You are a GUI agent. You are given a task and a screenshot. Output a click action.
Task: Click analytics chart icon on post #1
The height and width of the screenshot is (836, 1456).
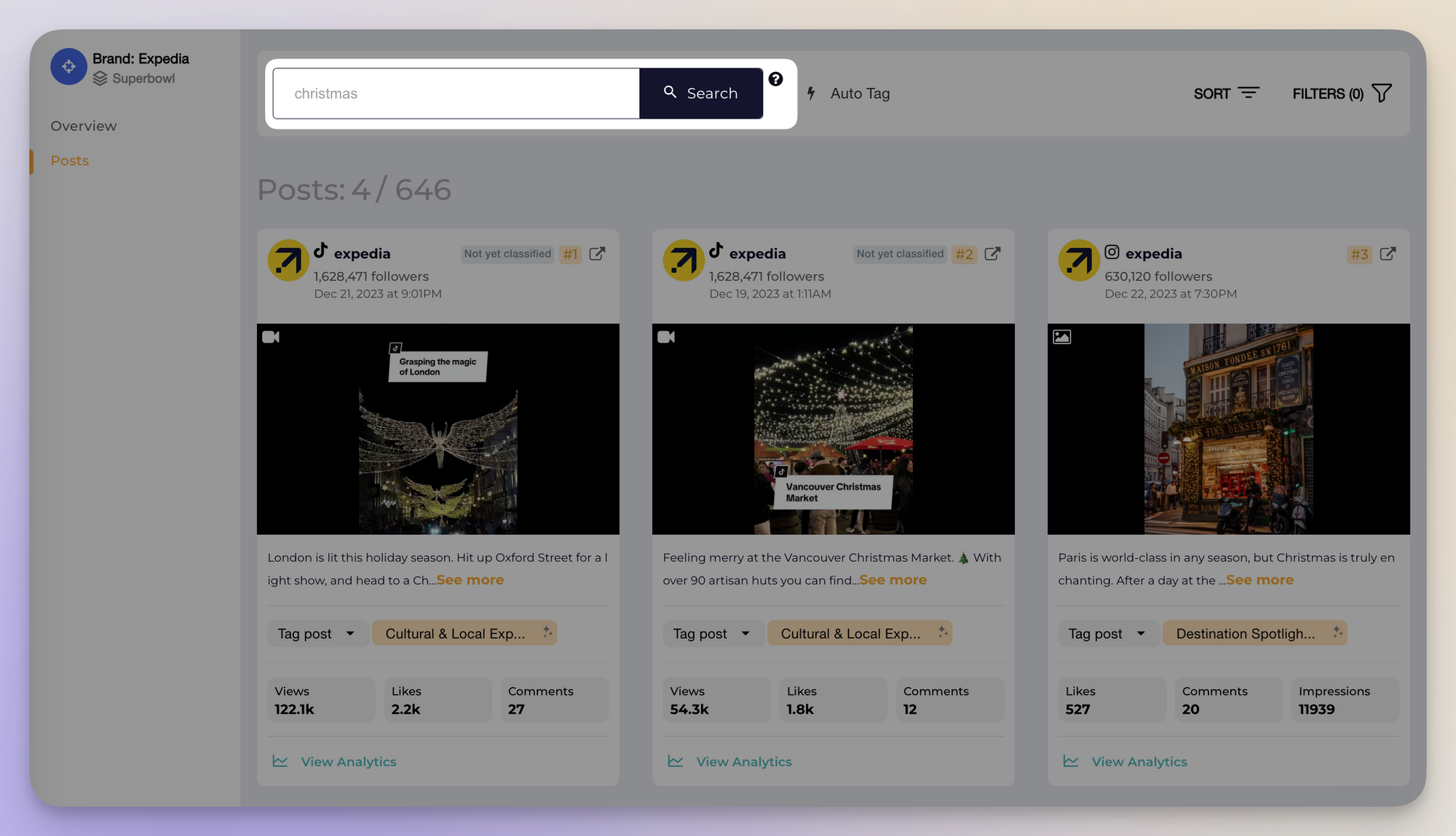[x=280, y=761]
